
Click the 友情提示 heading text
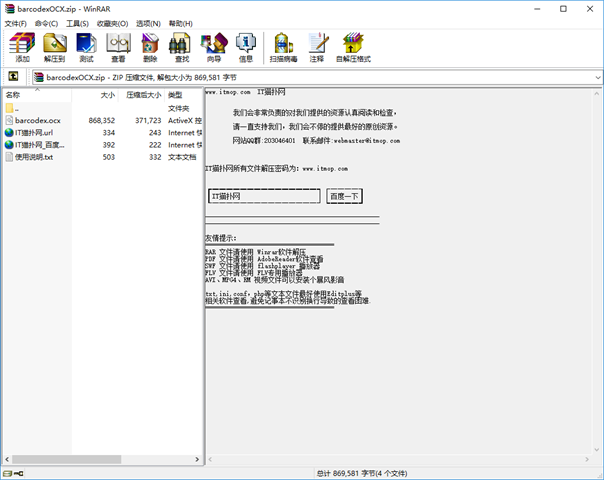click(x=221, y=238)
